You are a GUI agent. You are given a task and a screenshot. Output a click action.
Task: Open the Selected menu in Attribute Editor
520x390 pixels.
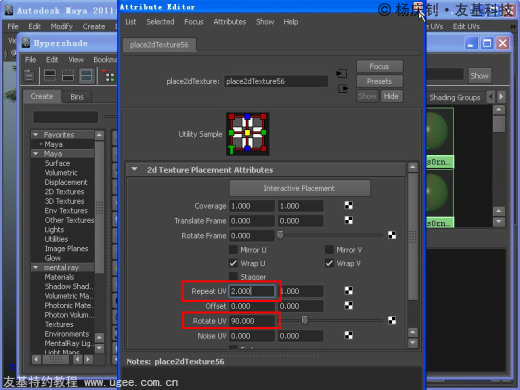coord(160,22)
